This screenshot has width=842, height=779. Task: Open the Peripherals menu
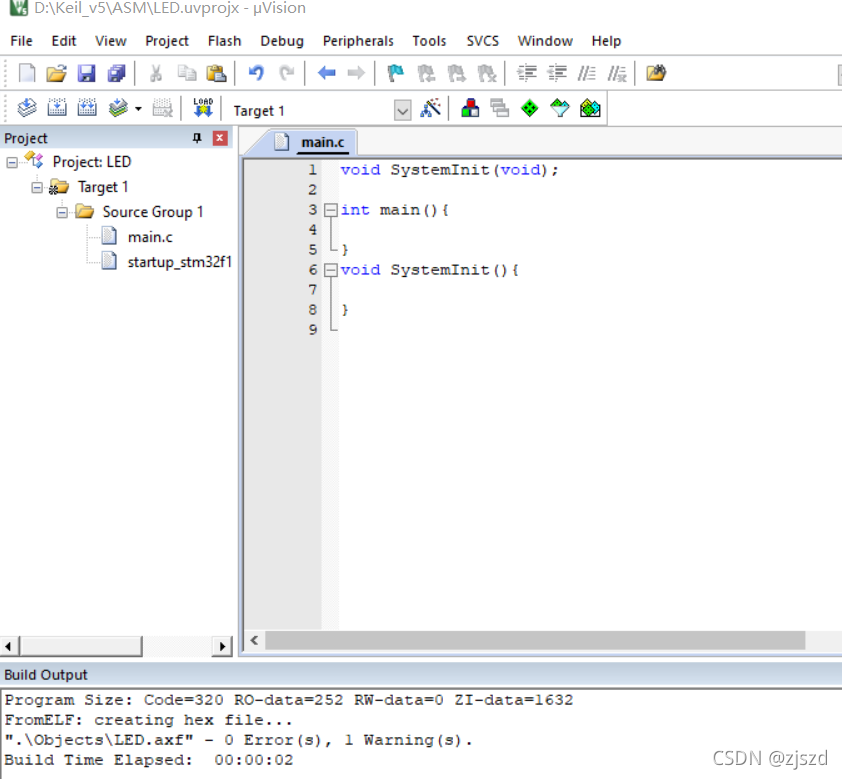[358, 41]
